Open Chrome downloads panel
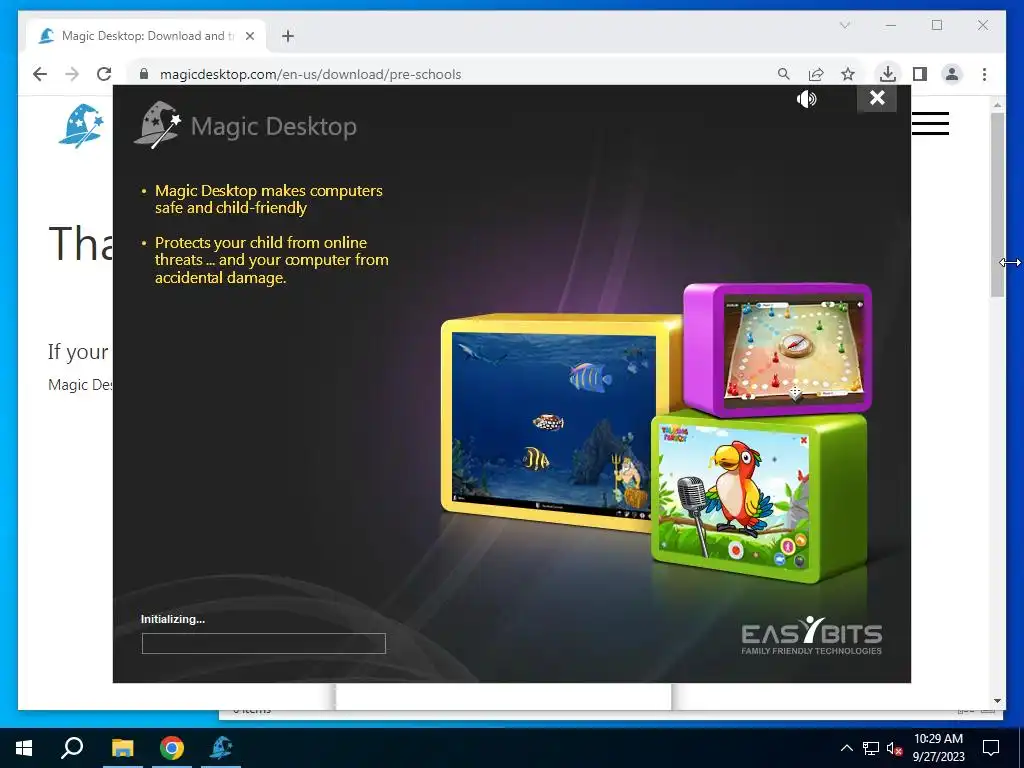This screenshot has width=1024, height=768. click(x=888, y=74)
